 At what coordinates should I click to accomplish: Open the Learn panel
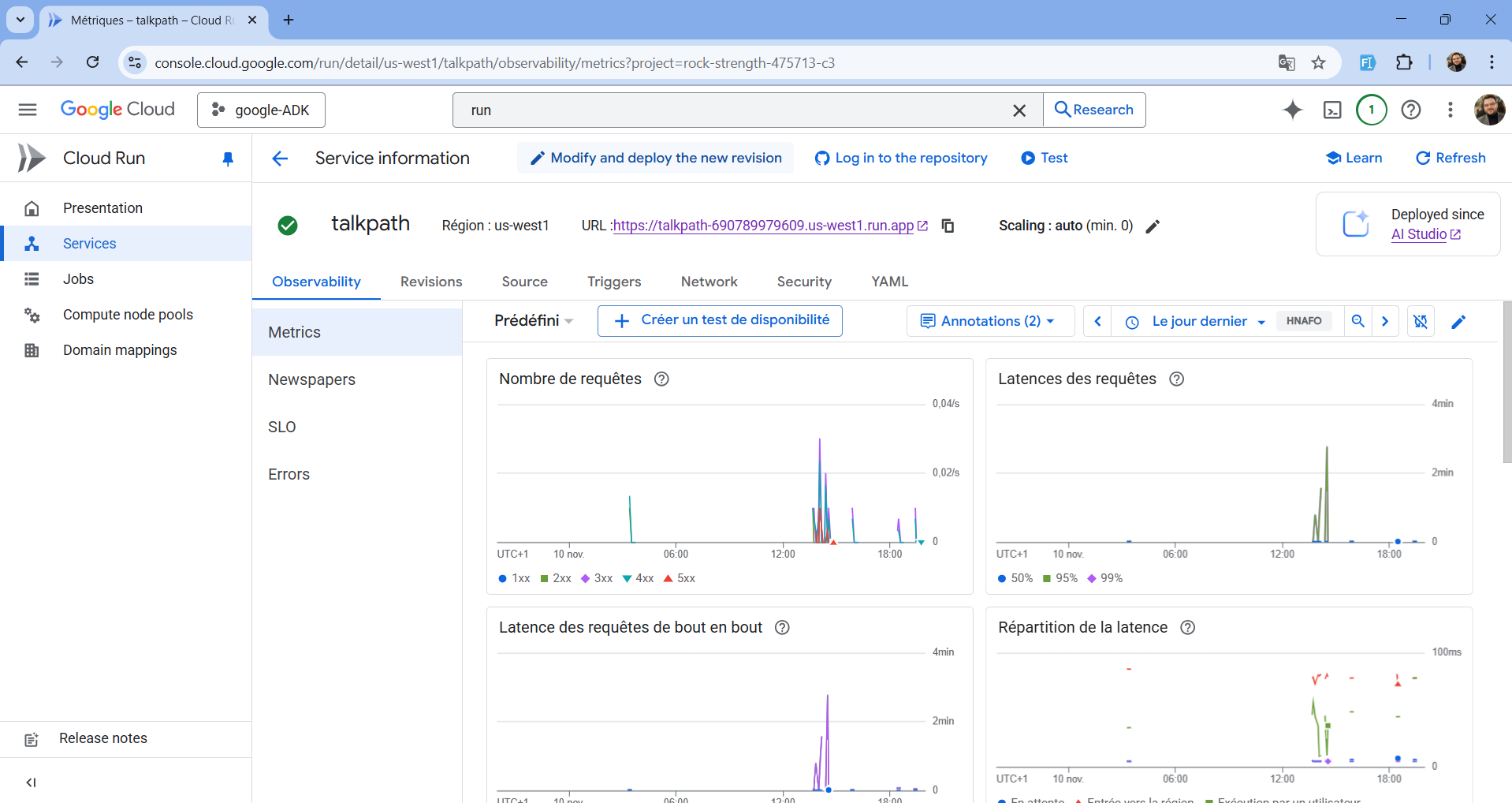click(x=1354, y=158)
